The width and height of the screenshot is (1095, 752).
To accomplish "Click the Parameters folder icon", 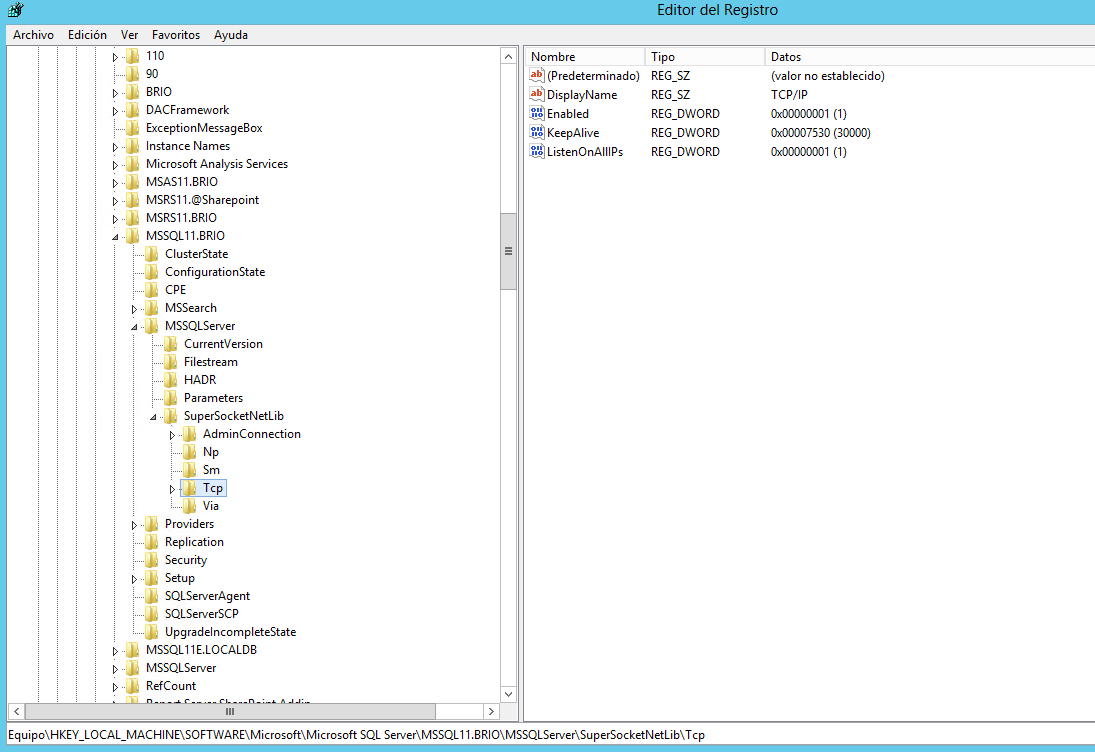I will point(170,397).
